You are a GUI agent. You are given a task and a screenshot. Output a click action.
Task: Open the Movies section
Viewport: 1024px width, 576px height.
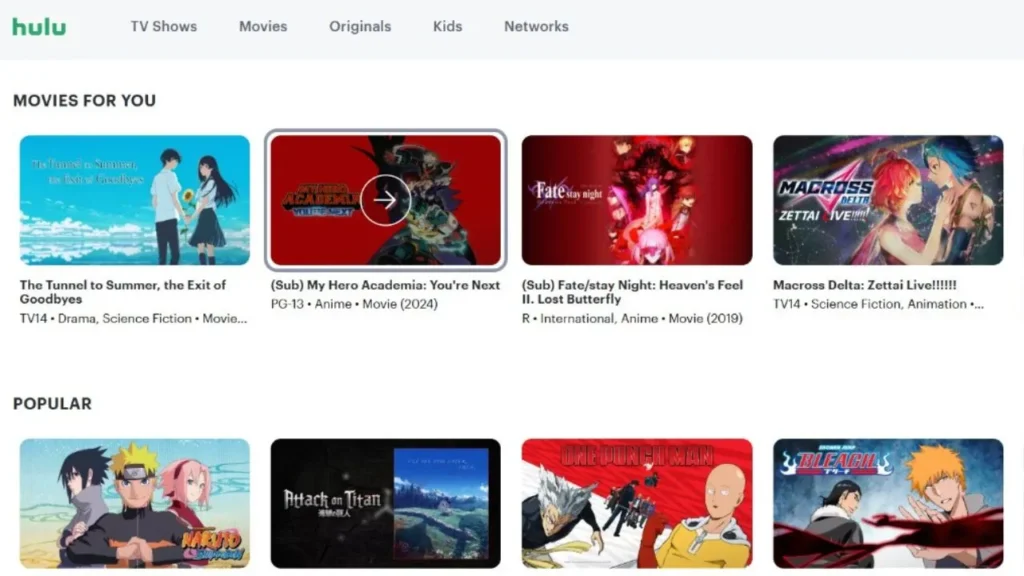tap(262, 27)
